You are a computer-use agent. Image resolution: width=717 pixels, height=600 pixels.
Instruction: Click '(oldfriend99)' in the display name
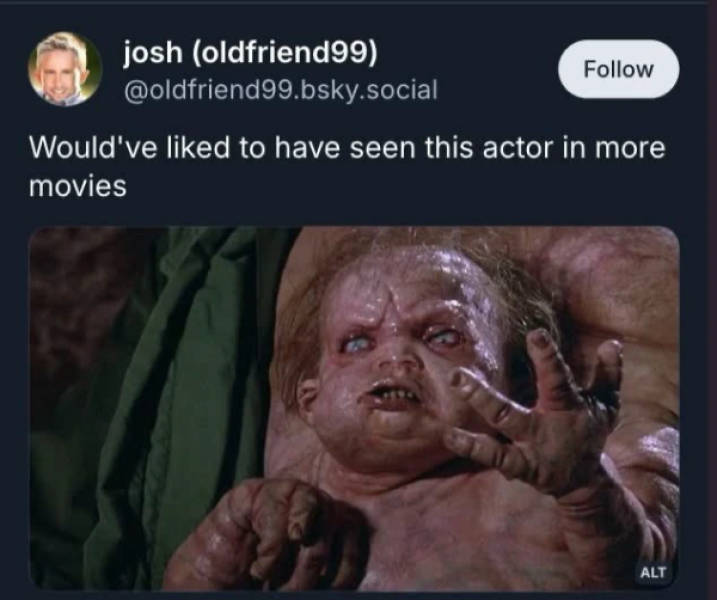tap(285, 53)
